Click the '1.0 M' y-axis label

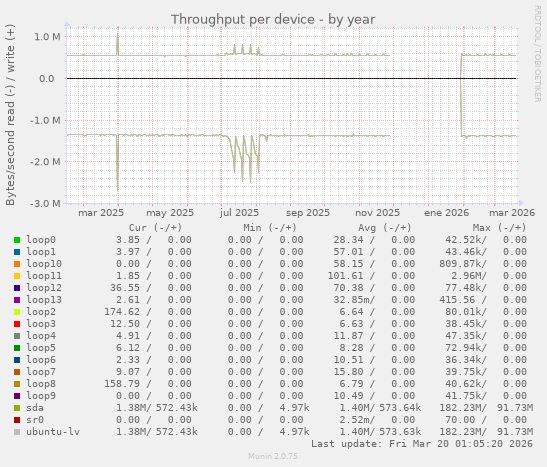[47, 37]
